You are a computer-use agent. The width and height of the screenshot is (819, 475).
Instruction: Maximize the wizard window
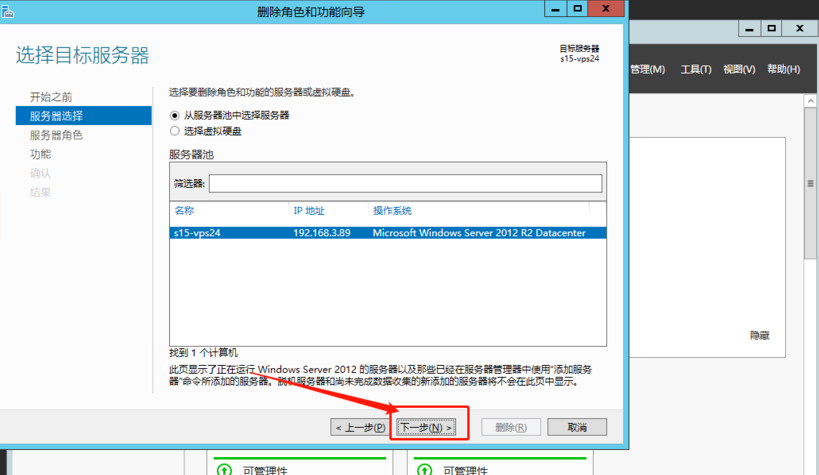(x=577, y=9)
